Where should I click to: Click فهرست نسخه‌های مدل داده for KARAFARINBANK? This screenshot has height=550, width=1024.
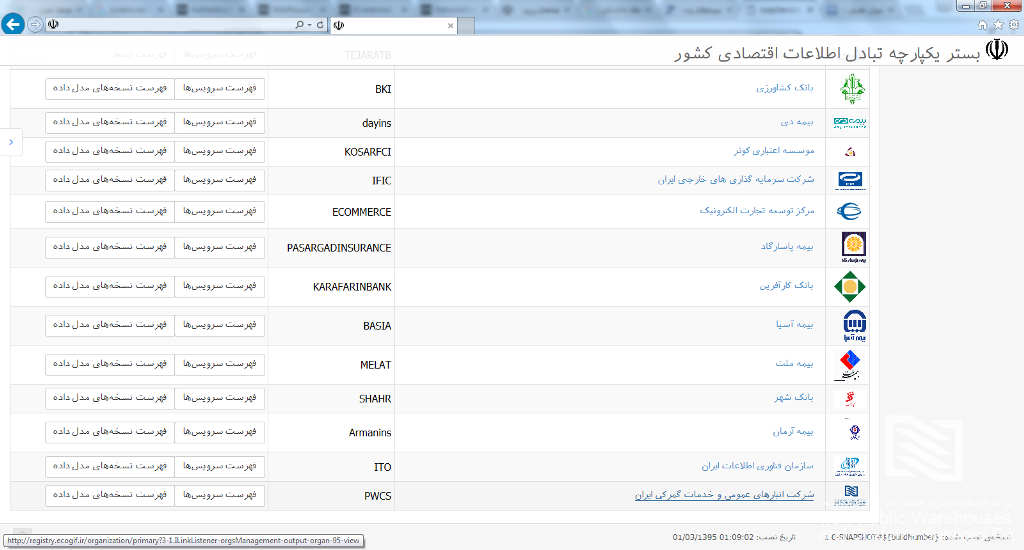point(110,286)
